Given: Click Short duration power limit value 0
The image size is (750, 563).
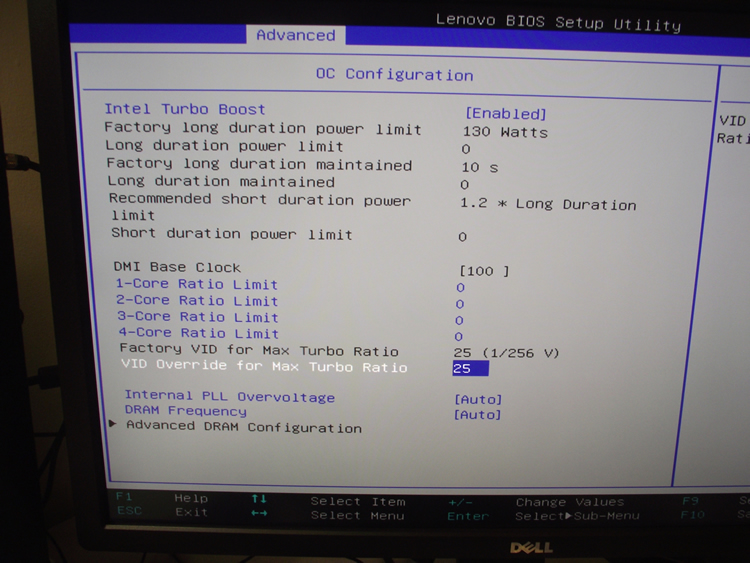Looking at the screenshot, I should pyautogui.click(x=462, y=237).
